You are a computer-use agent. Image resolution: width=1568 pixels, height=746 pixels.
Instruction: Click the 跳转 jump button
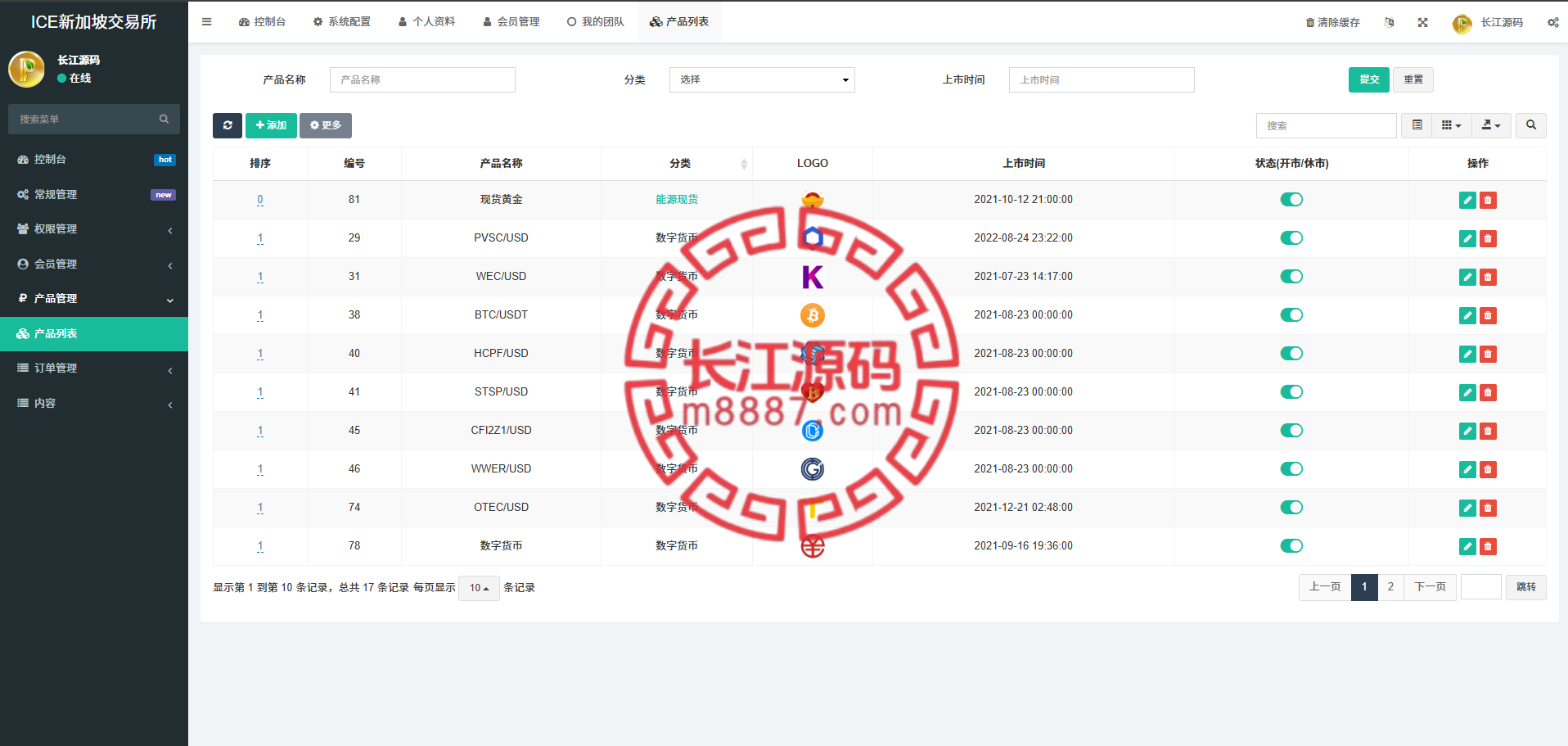tap(1525, 587)
